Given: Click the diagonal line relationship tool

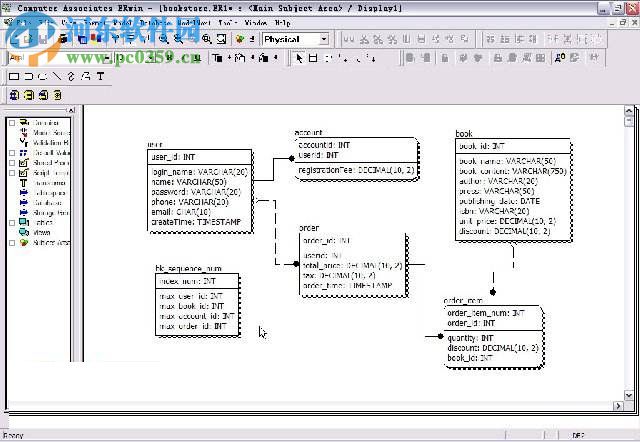Looking at the screenshot, I should [56, 76].
